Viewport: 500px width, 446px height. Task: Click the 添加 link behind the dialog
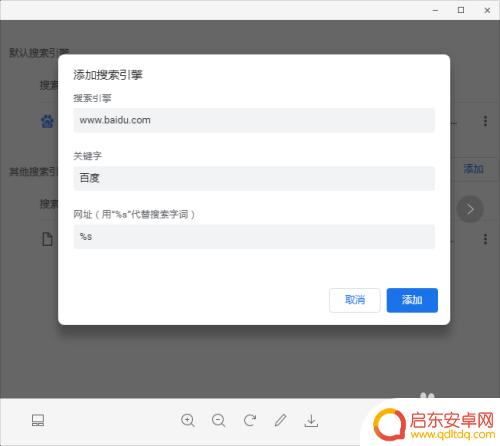point(473,169)
